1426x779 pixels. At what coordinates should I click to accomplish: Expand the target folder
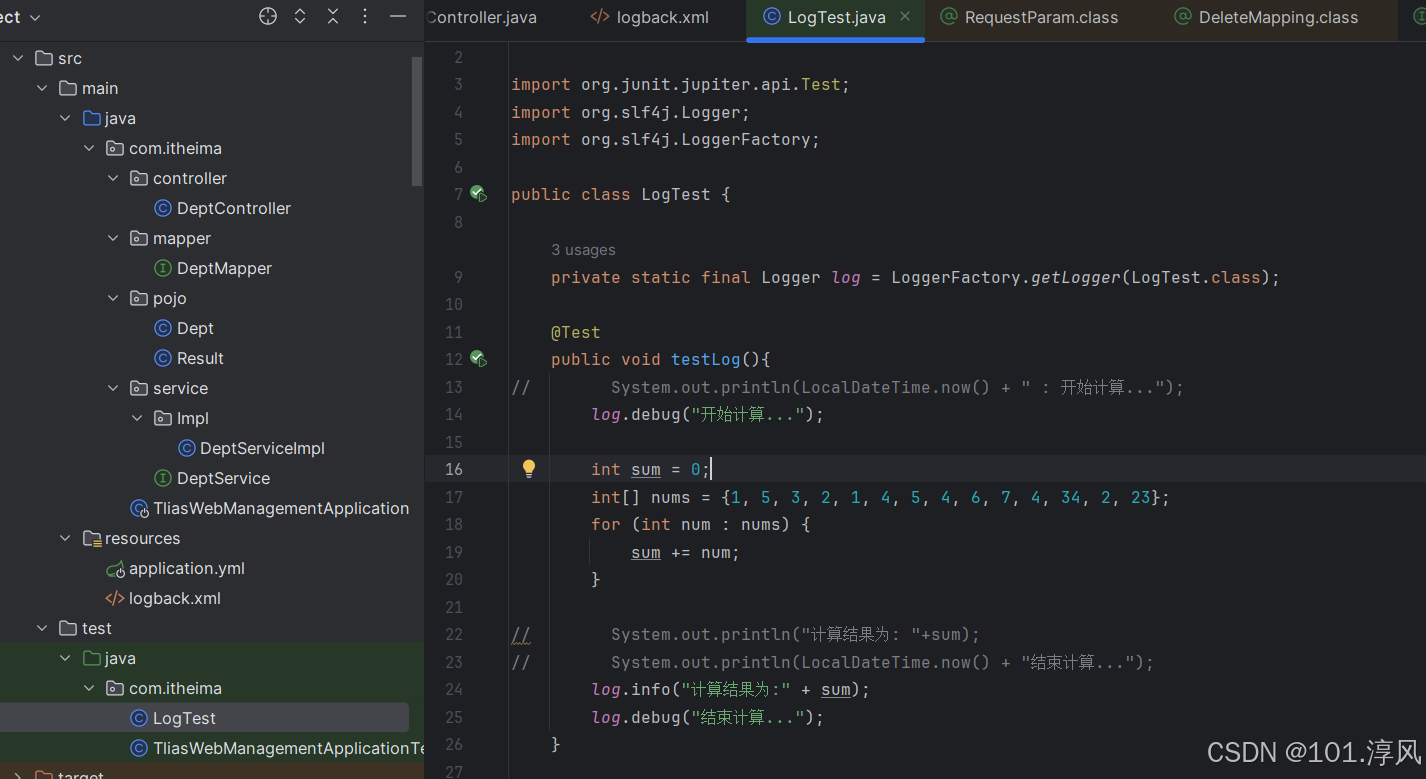[18, 774]
